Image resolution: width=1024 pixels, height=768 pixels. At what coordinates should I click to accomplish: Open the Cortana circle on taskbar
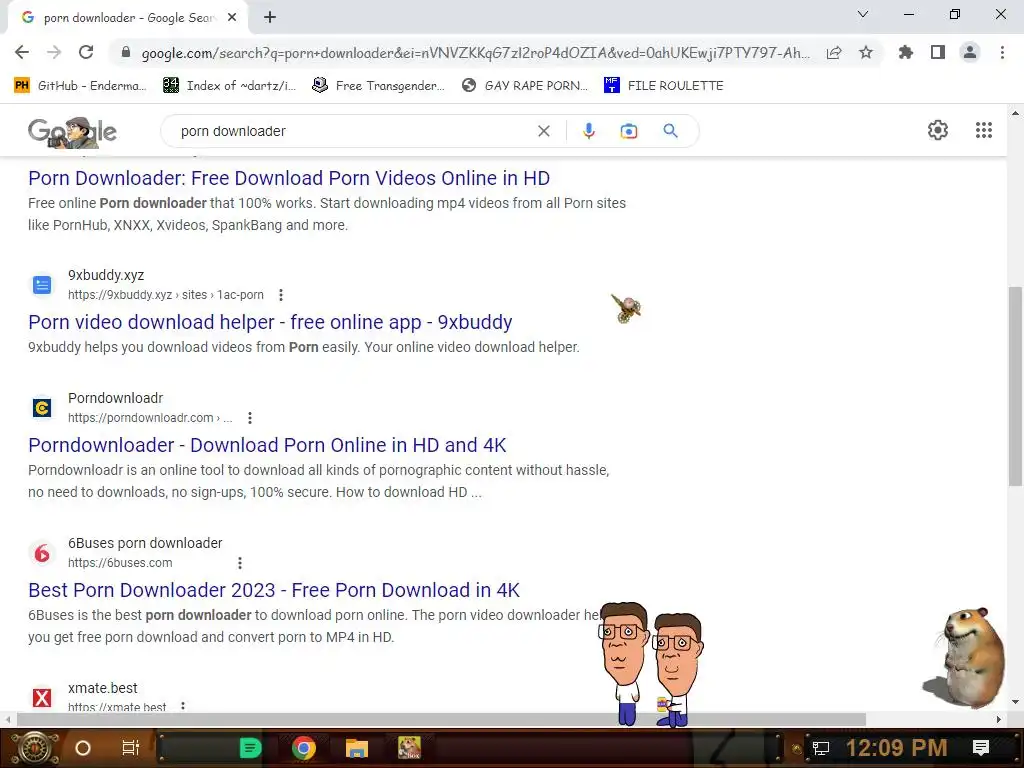click(x=83, y=748)
